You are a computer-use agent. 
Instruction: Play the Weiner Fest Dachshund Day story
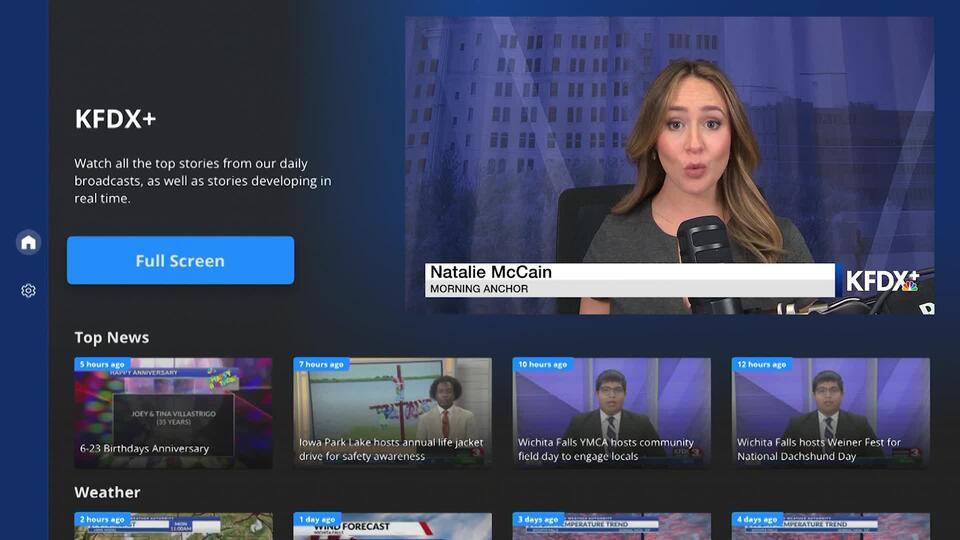coord(830,413)
